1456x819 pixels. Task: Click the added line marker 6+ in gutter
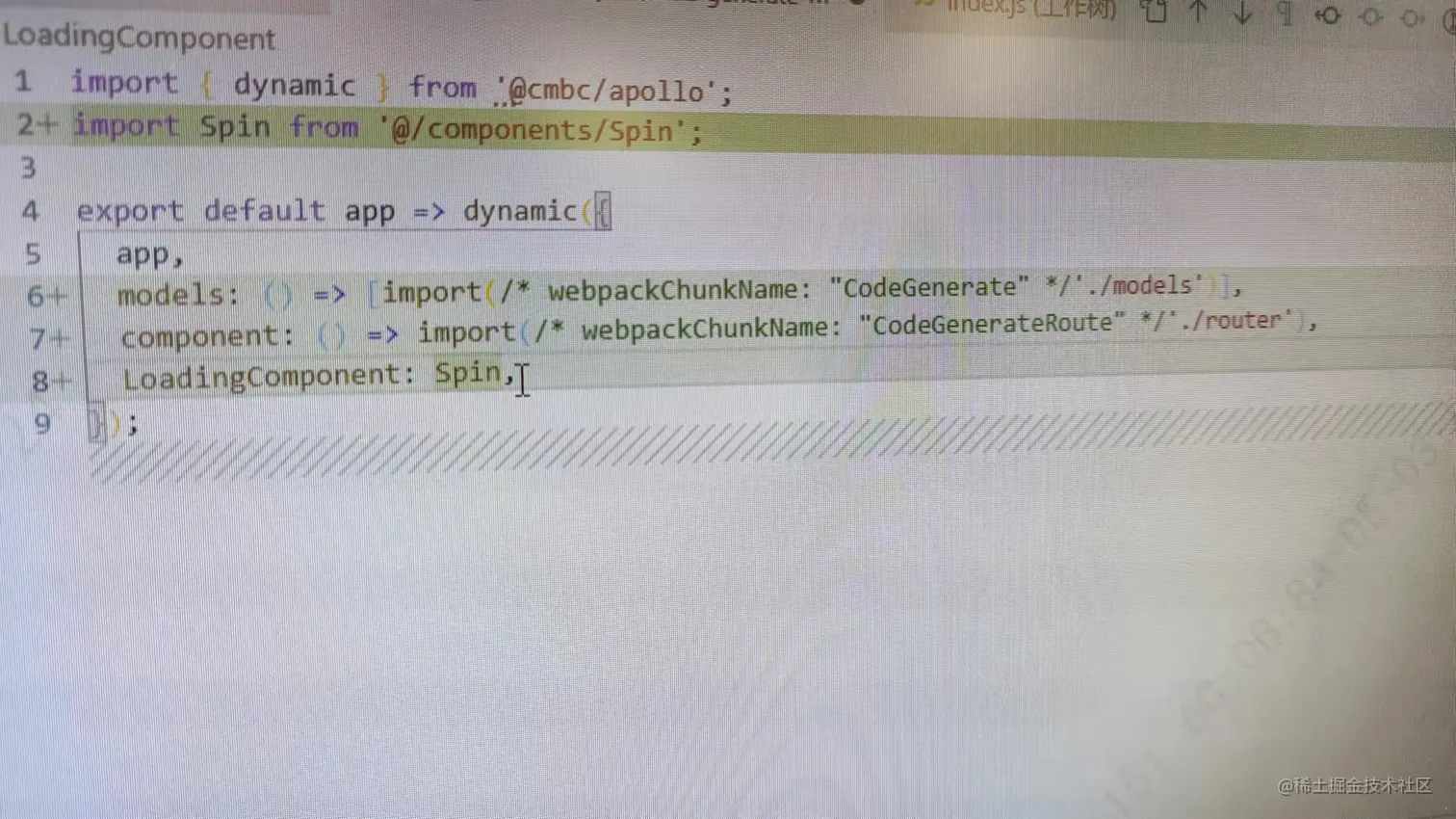coord(46,296)
